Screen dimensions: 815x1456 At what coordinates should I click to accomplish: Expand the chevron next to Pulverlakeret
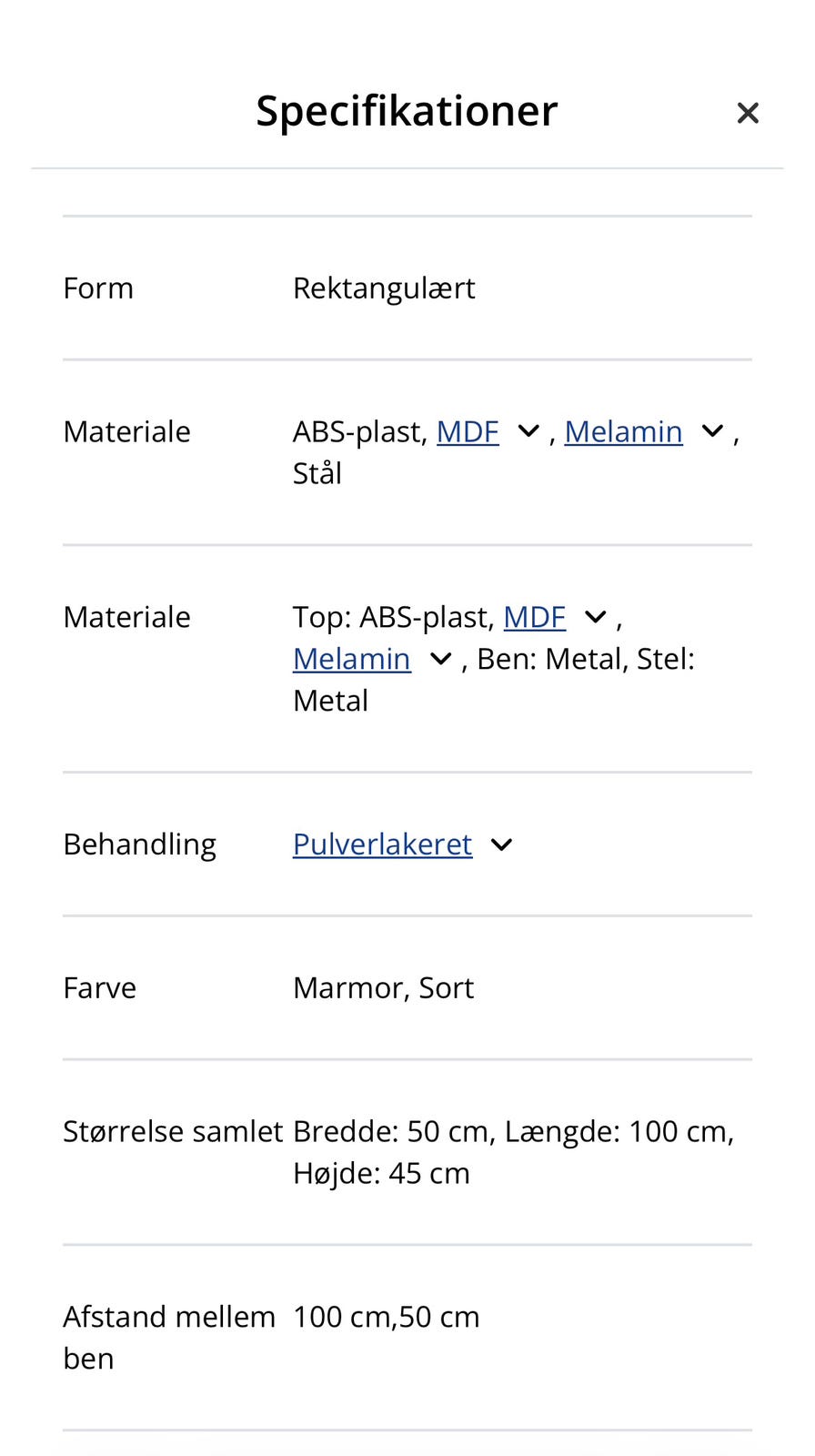click(x=501, y=844)
